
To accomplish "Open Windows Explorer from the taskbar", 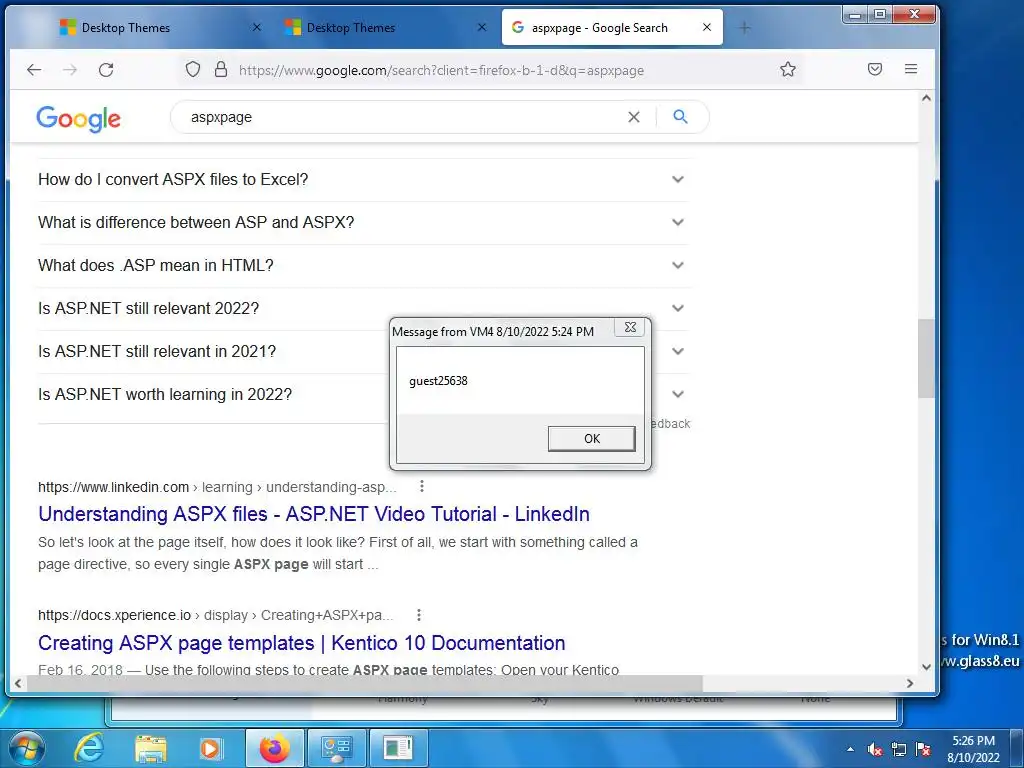I will click(151, 748).
